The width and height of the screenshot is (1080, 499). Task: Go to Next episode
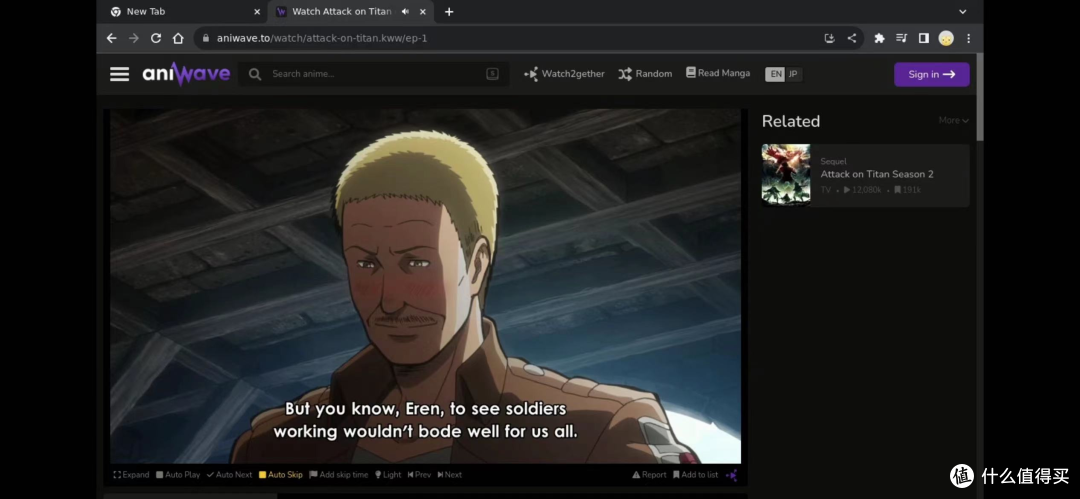click(449, 475)
